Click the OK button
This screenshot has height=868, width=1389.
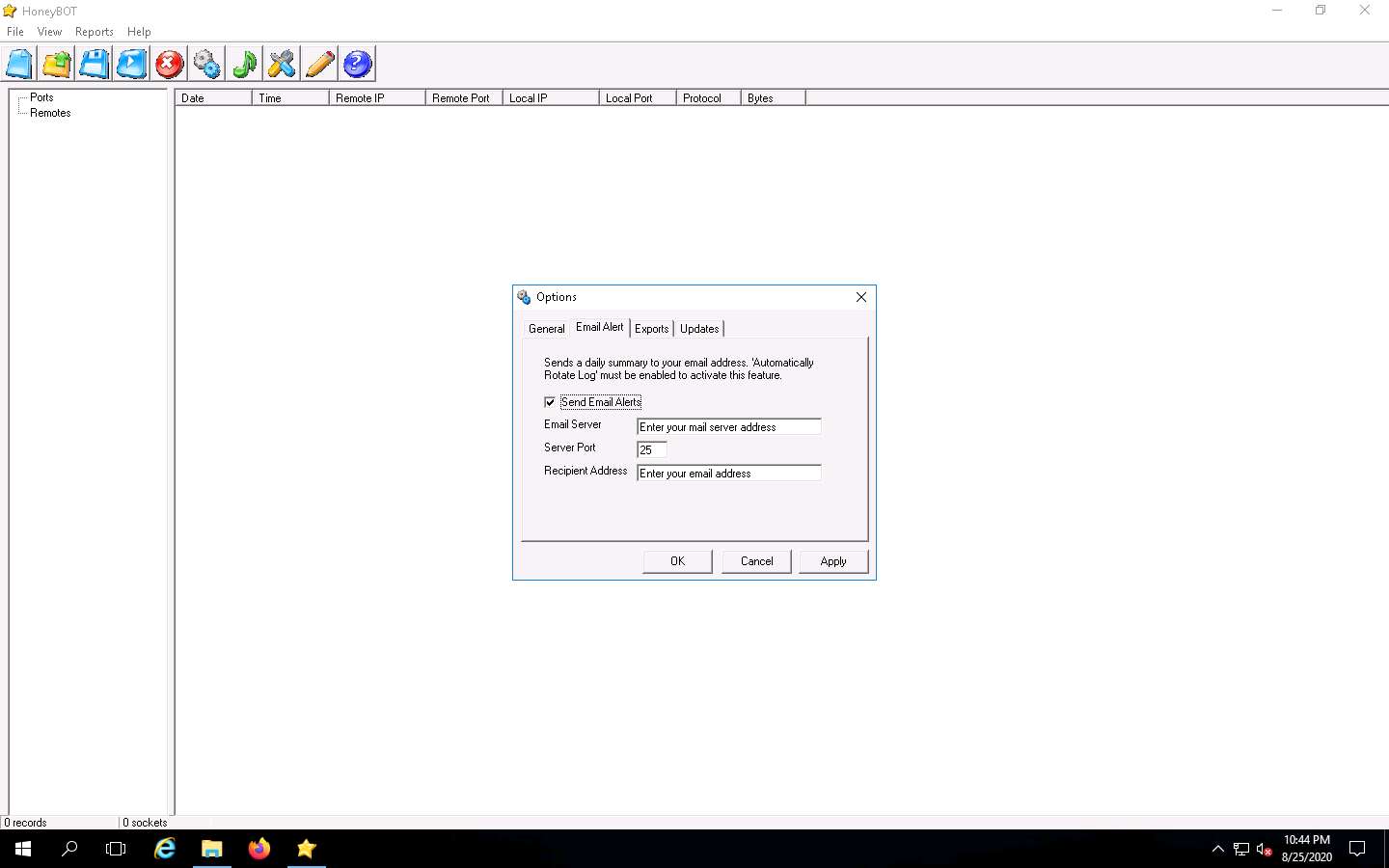(x=678, y=561)
